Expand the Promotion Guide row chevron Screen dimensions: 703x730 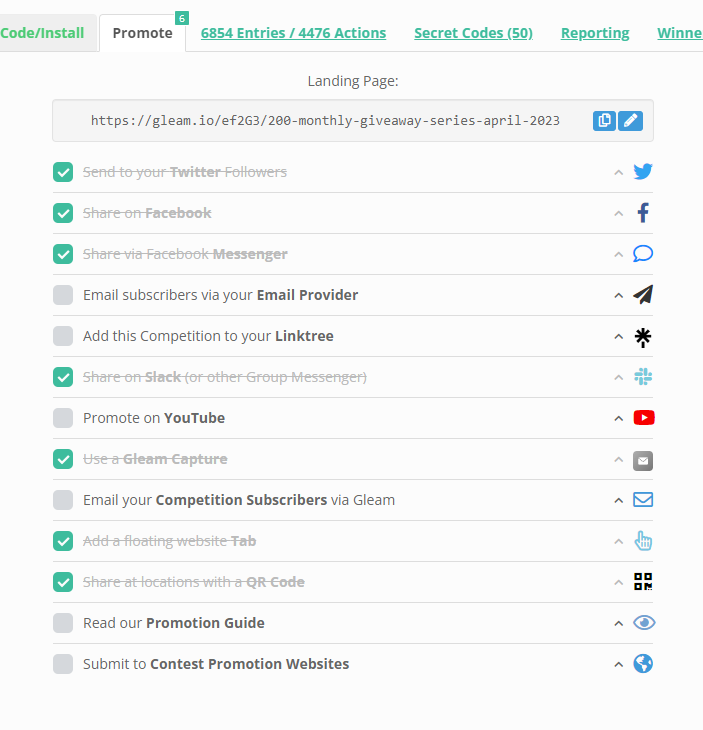[618, 623]
